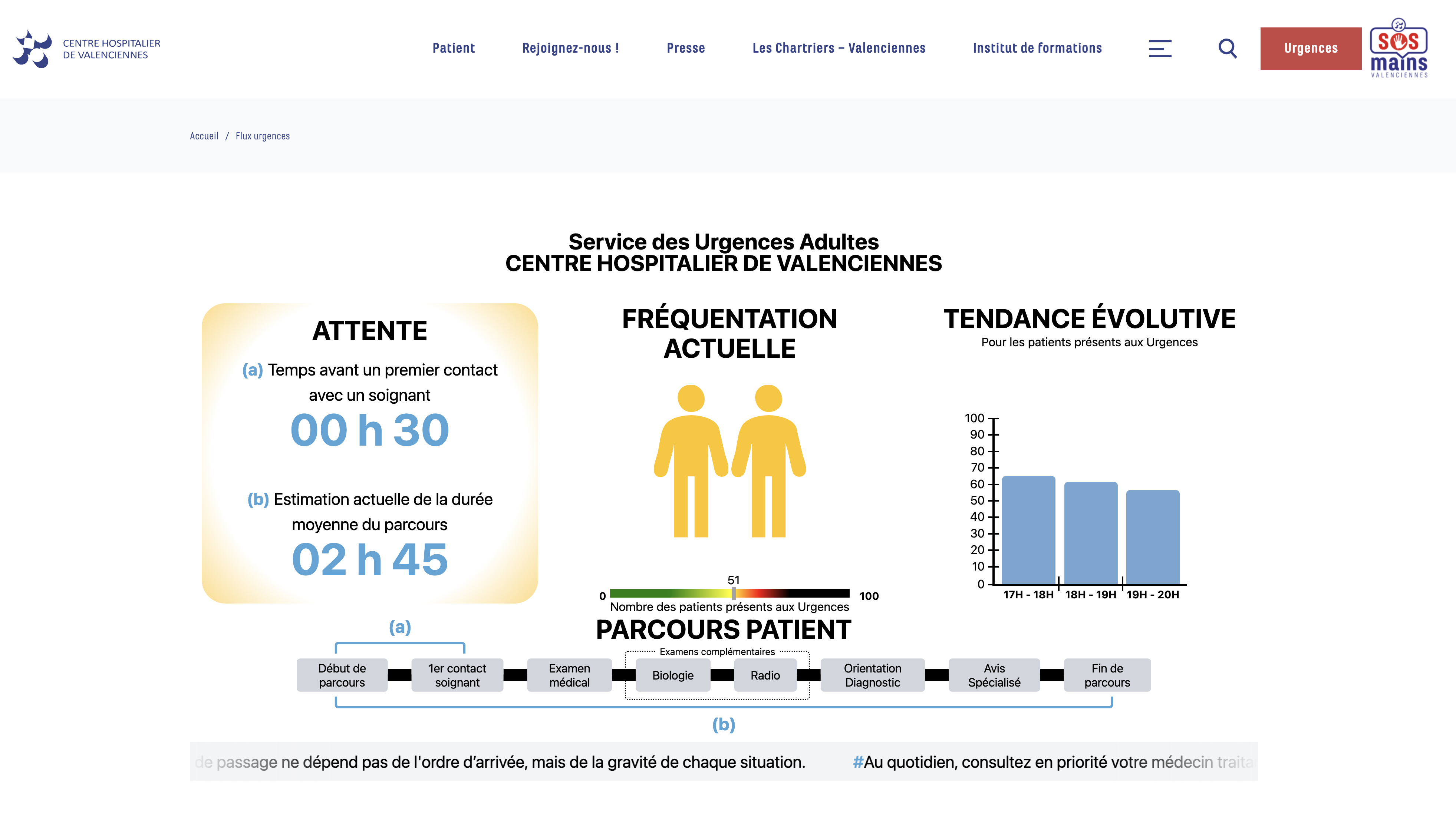Click Pour les patients présents aux Urgences
Viewport: 1456px width, 823px height.
pos(1089,342)
